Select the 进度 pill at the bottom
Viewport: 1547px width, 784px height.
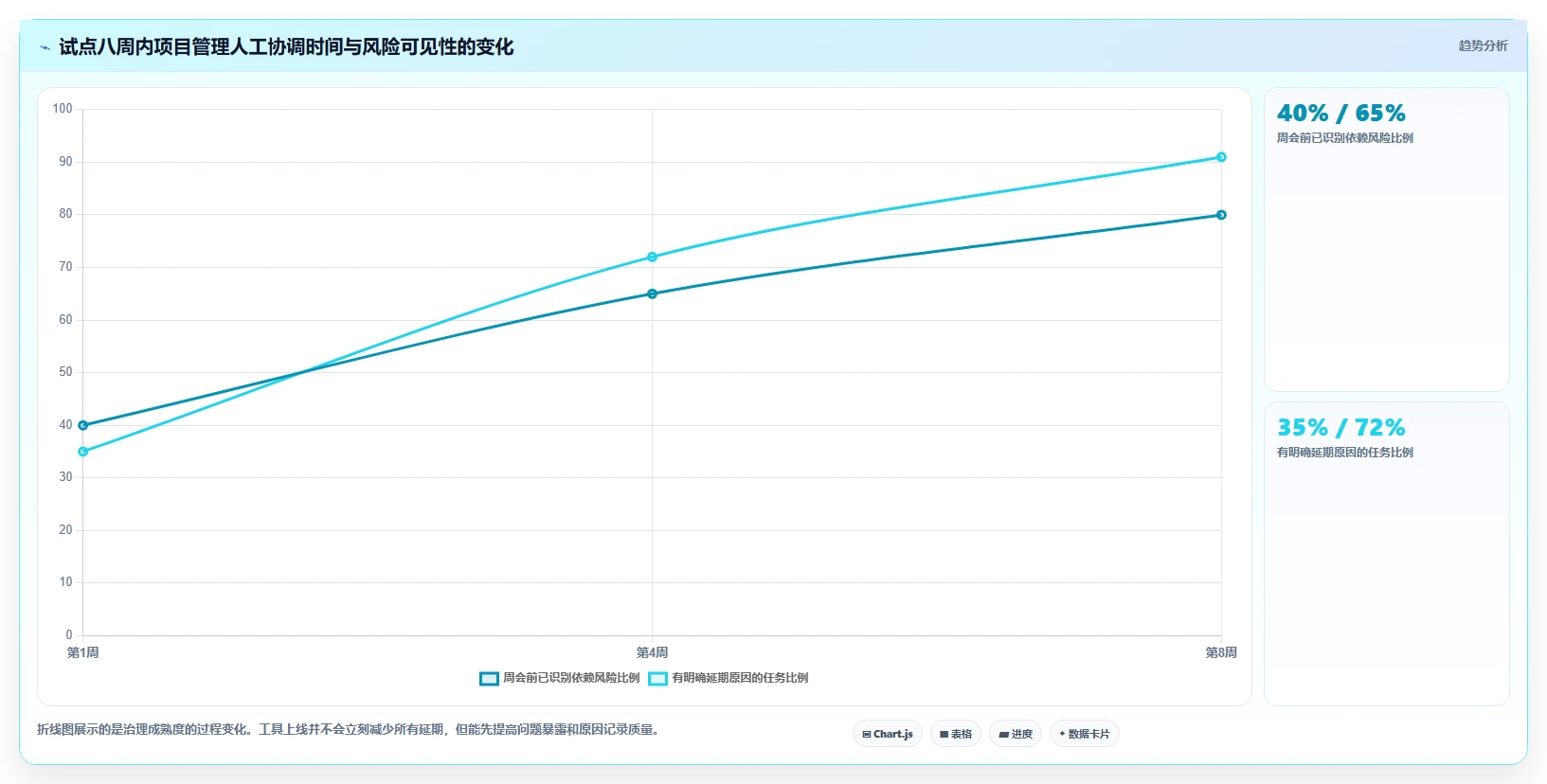pos(1016,734)
